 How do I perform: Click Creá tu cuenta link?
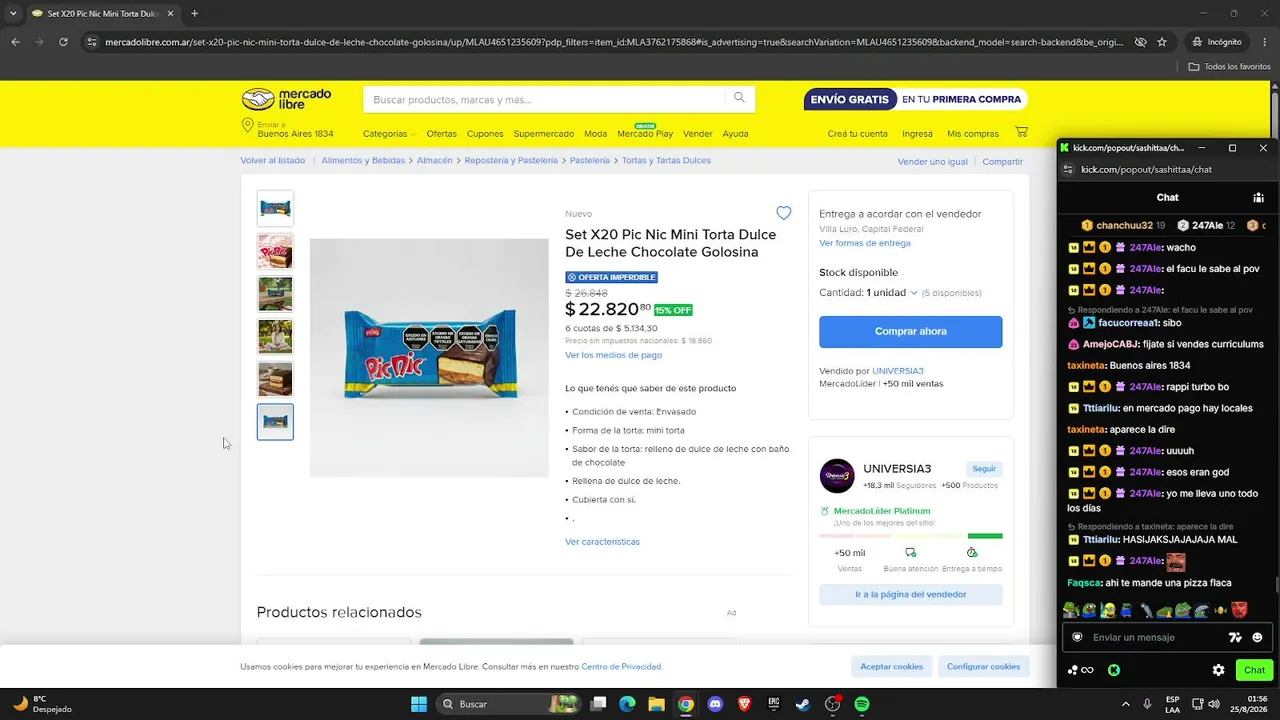[x=857, y=134]
